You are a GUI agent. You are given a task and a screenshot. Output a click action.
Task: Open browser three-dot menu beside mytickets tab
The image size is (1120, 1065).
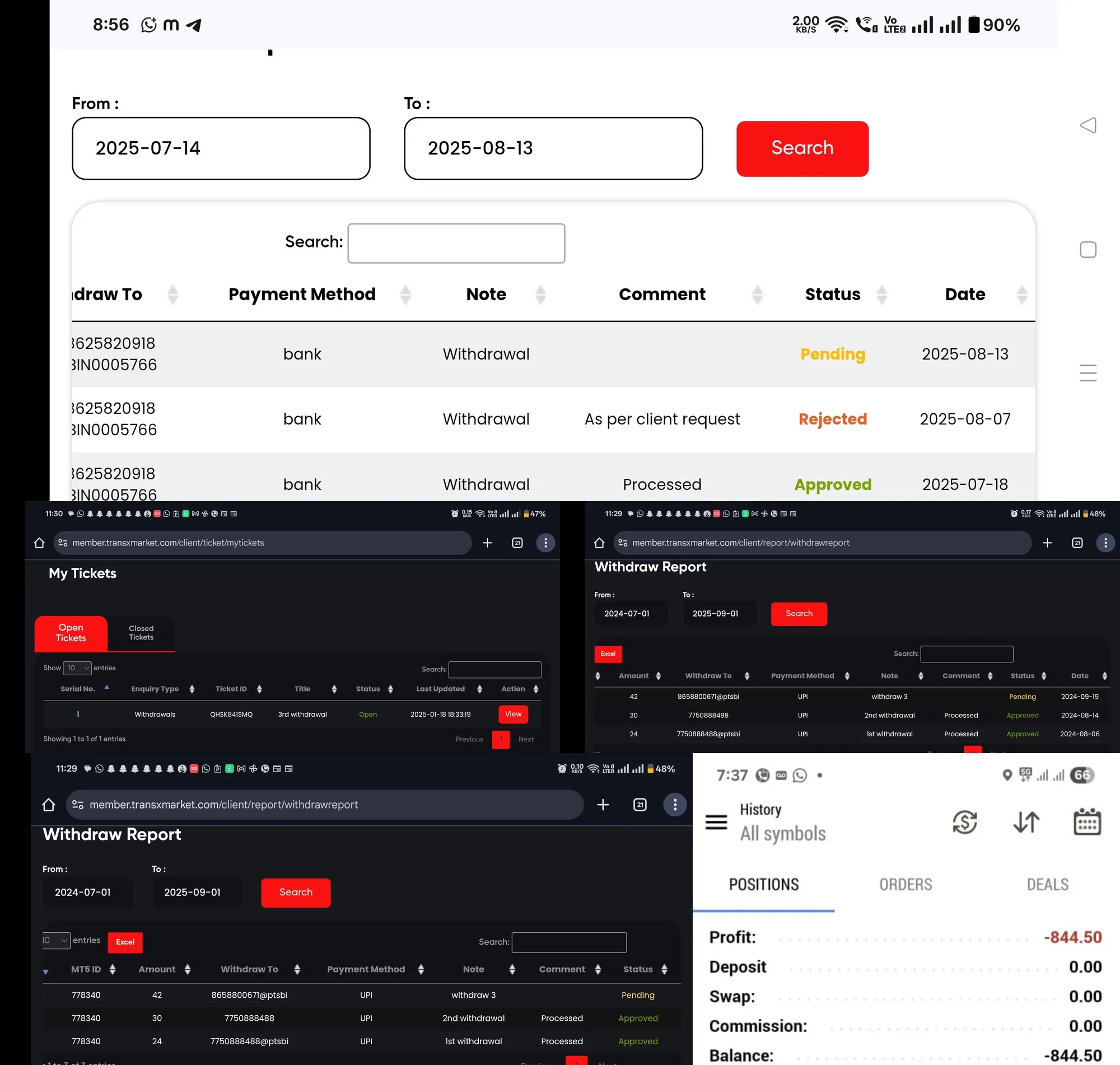(x=545, y=543)
